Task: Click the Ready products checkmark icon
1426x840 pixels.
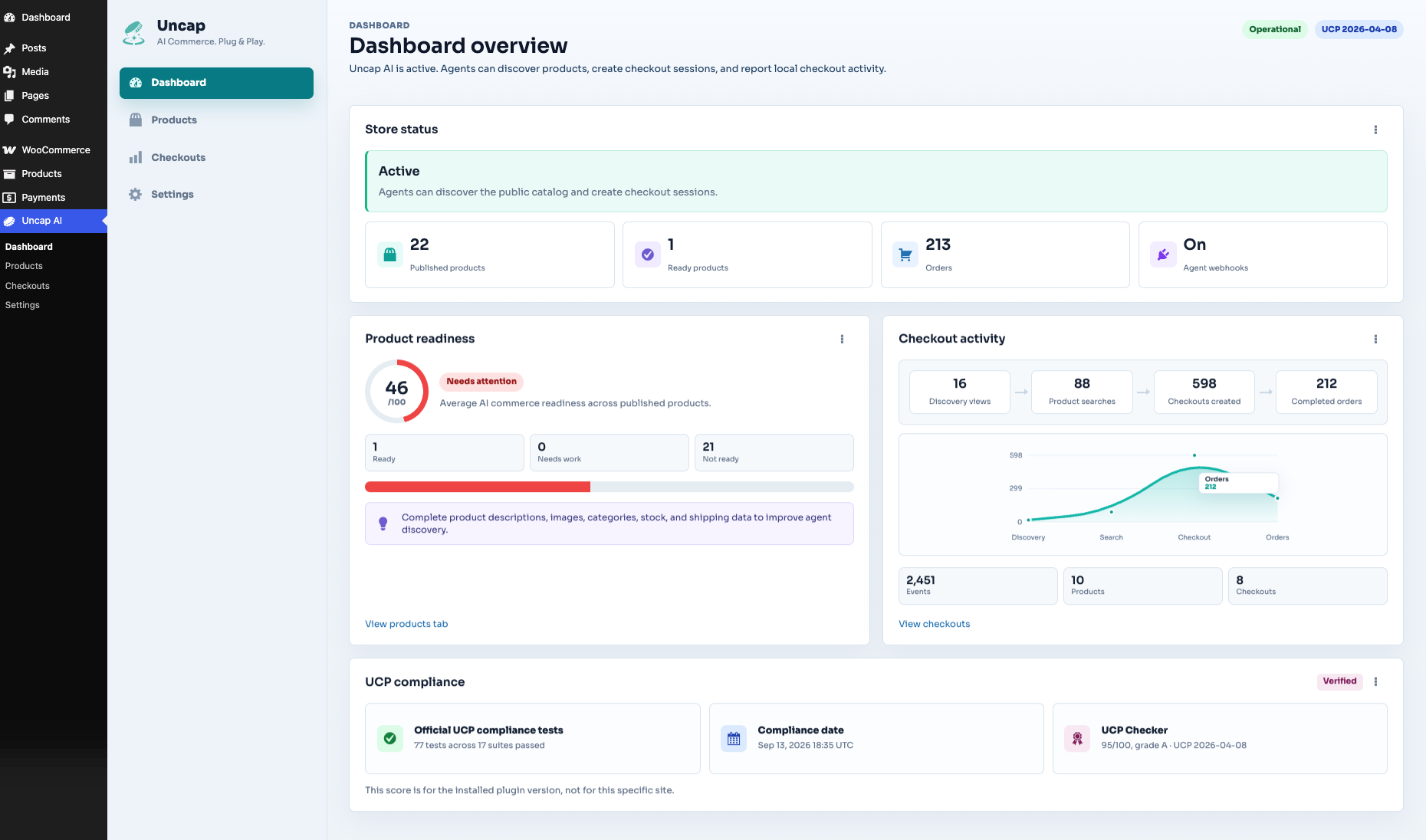Action: click(x=648, y=254)
